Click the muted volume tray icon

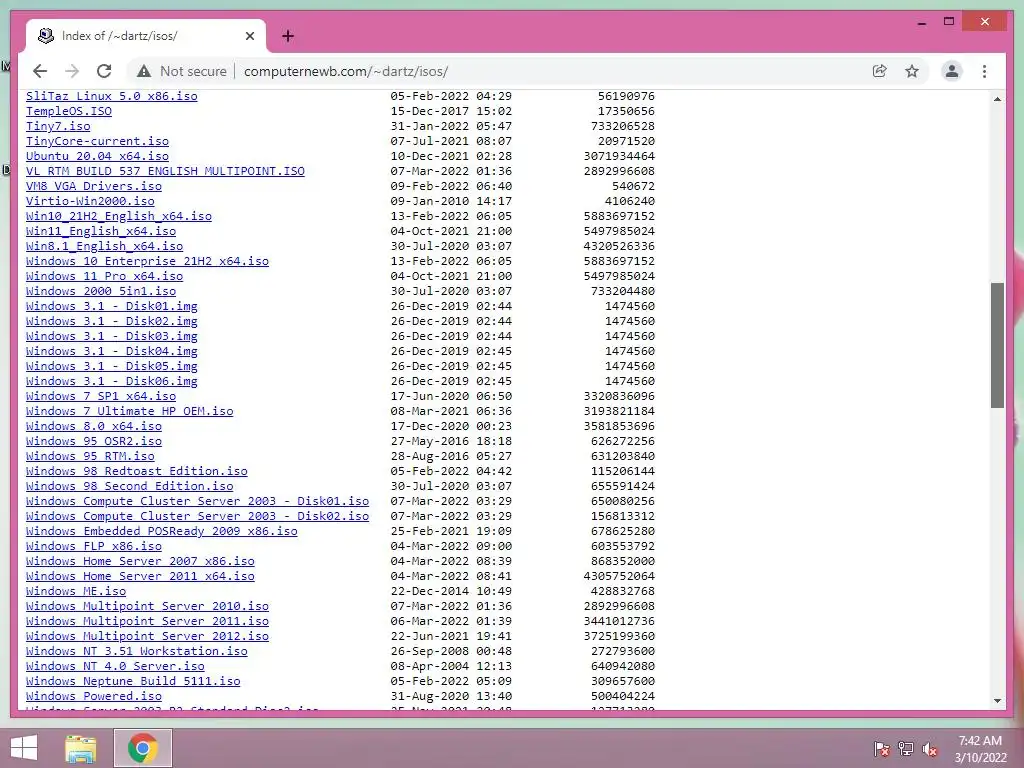[930, 749]
